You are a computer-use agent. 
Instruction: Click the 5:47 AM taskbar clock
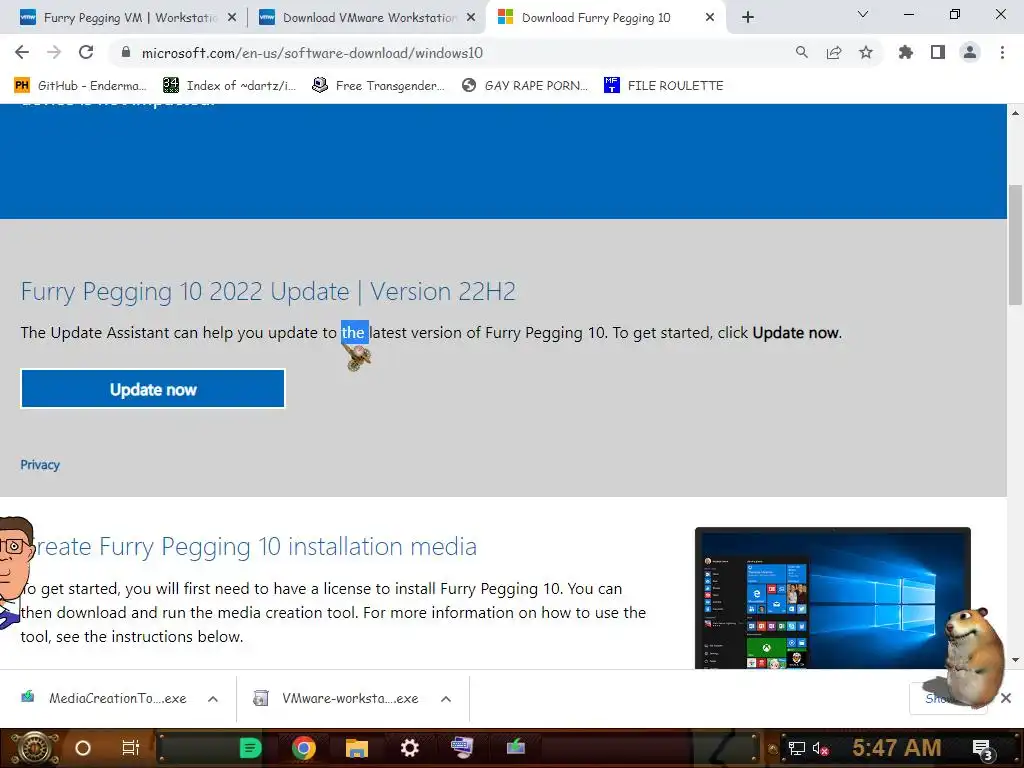[897, 748]
